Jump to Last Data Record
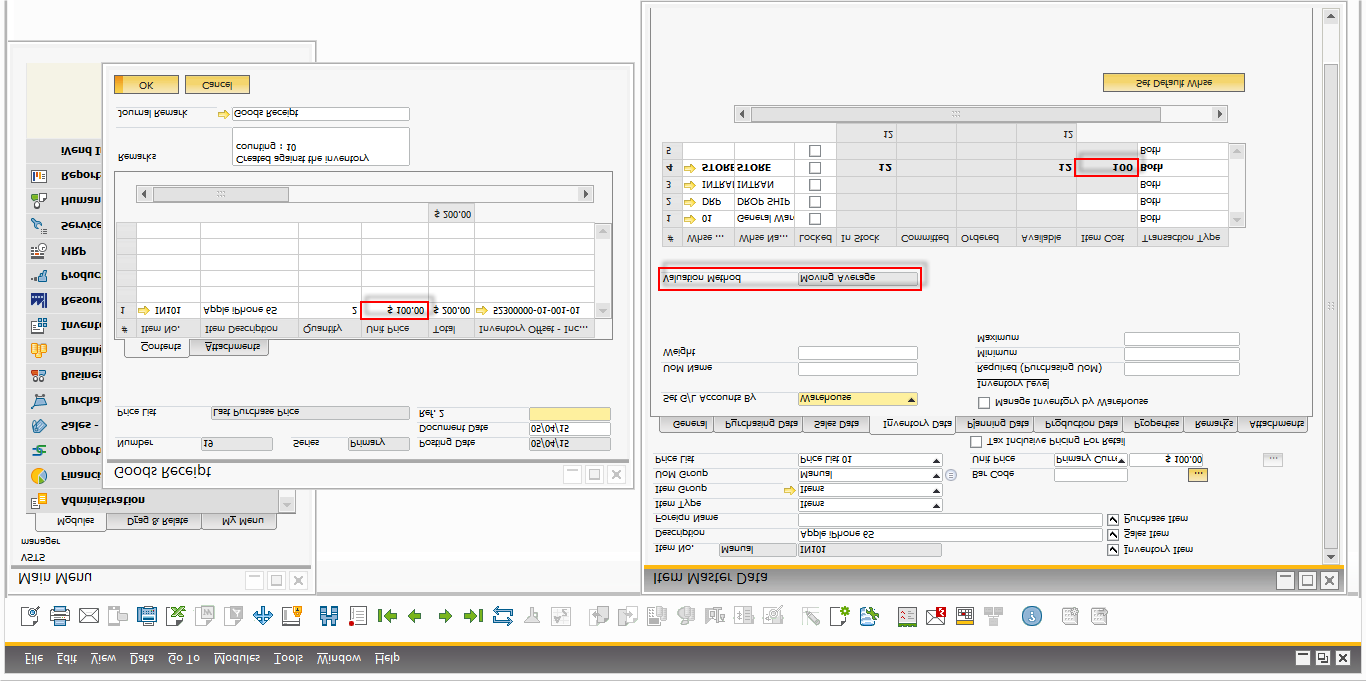Image resolution: width=1366 pixels, height=681 pixels. pos(473,615)
